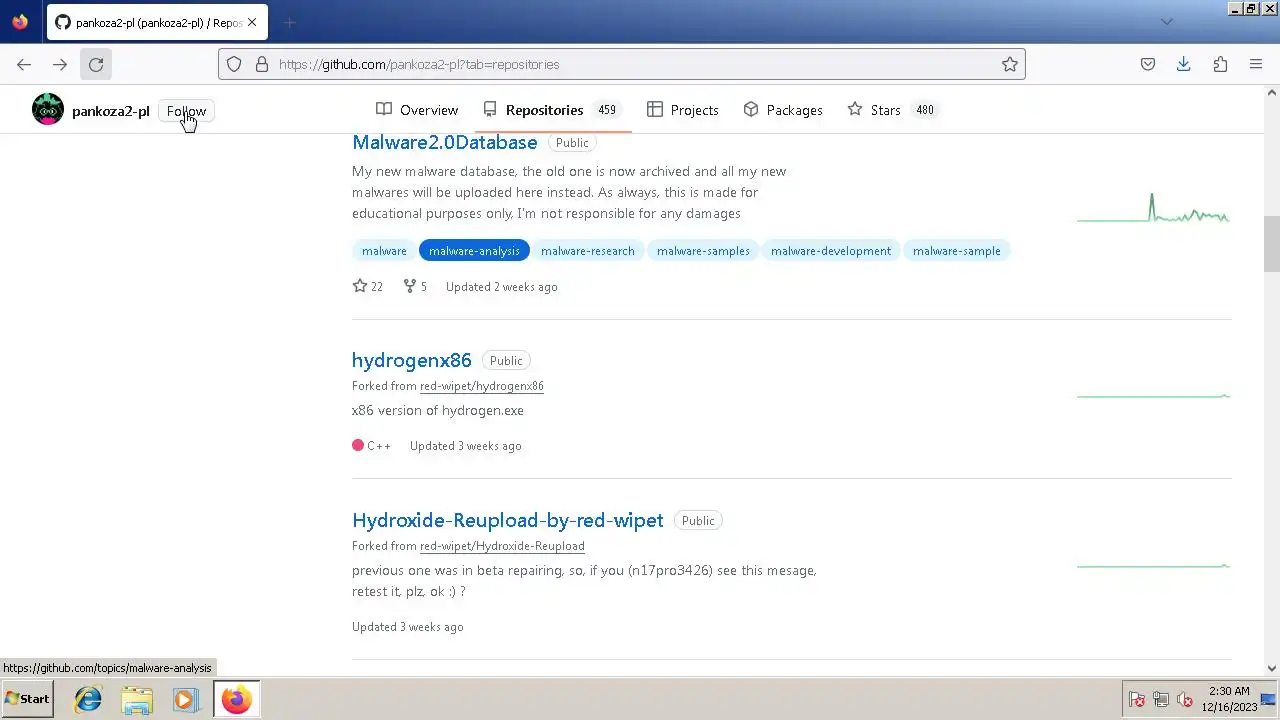This screenshot has width=1280, height=720.
Task: Open the Projects tab
Action: click(x=683, y=110)
